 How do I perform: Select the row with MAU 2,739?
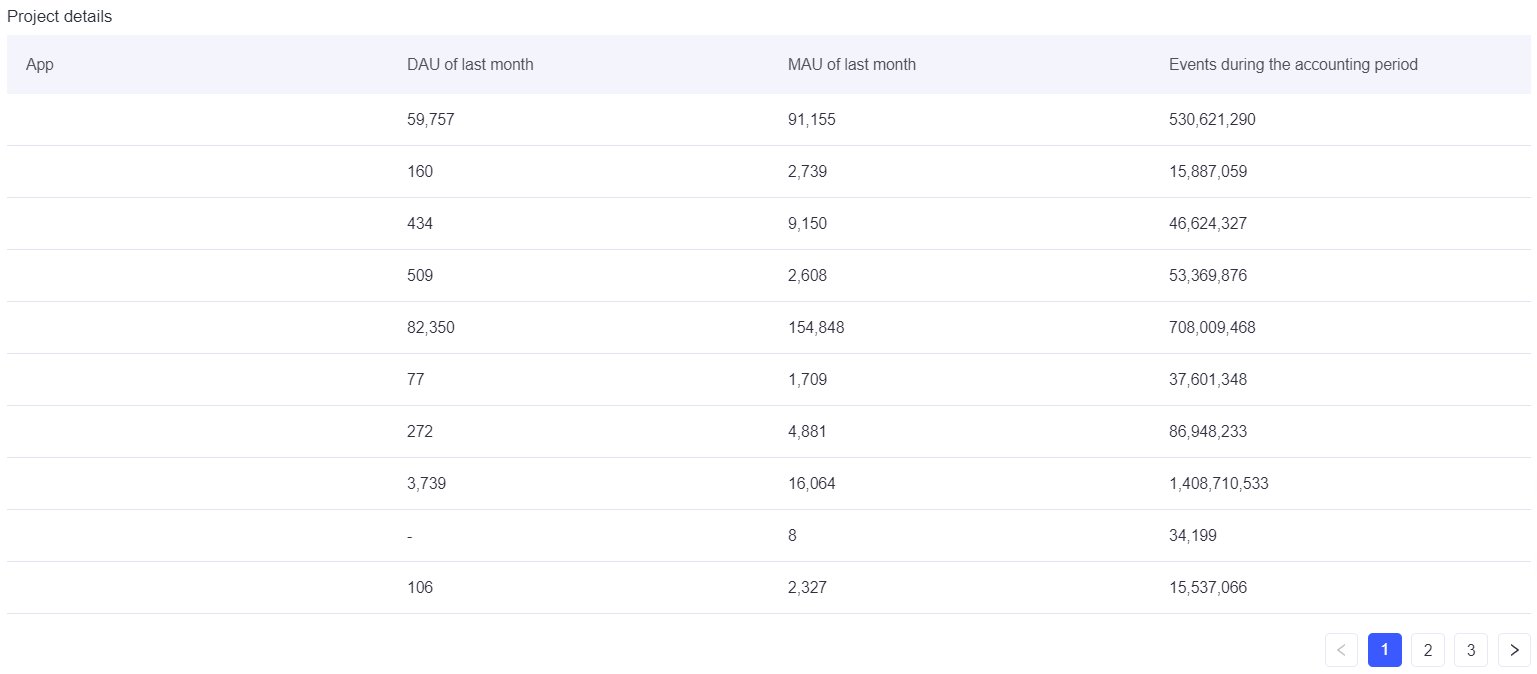pos(768,172)
